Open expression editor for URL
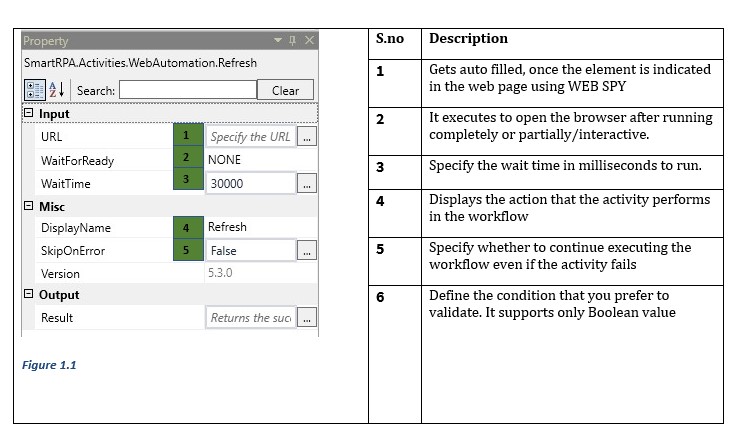 click(x=307, y=137)
